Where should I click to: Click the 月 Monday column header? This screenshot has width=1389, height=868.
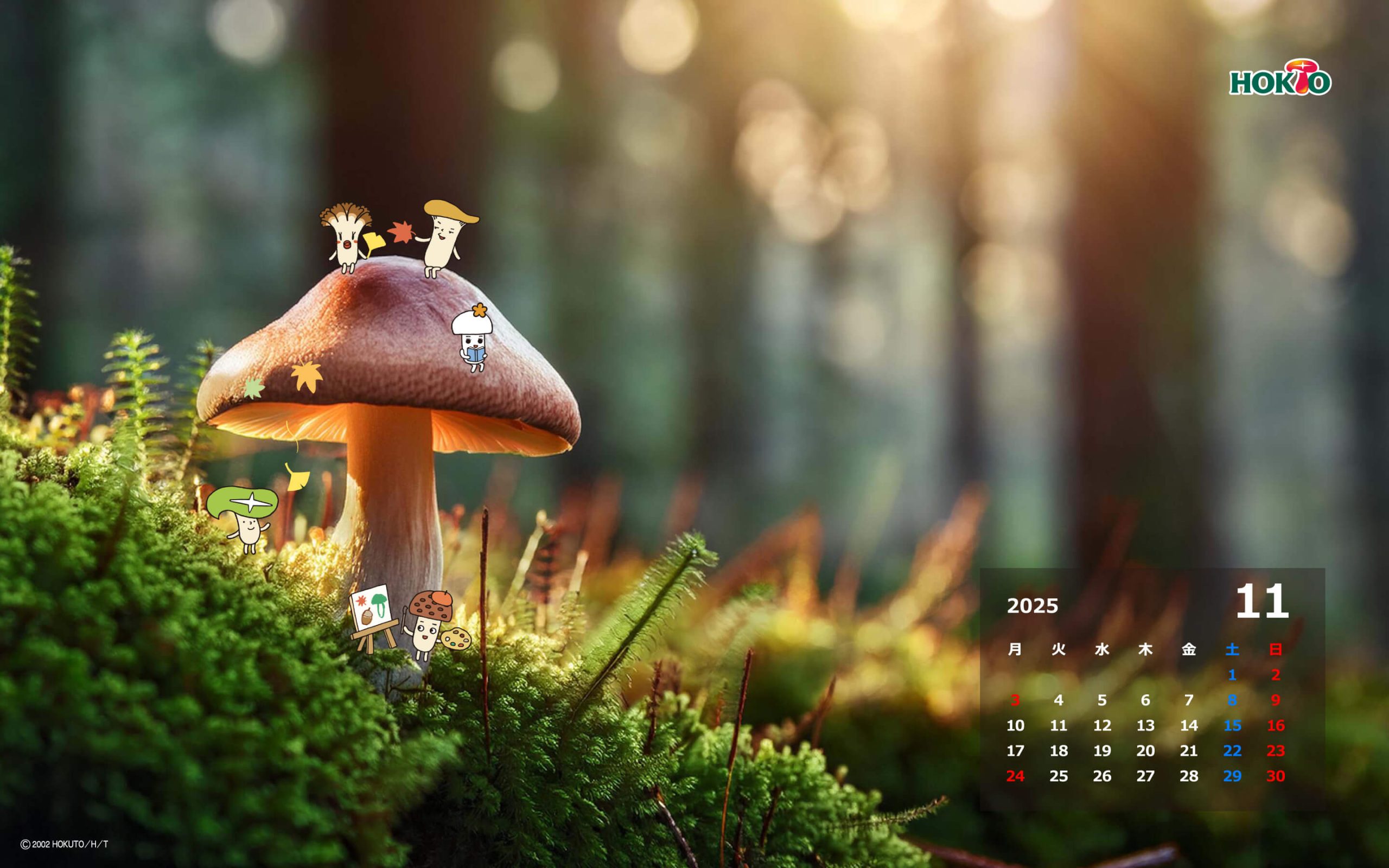[1015, 649]
